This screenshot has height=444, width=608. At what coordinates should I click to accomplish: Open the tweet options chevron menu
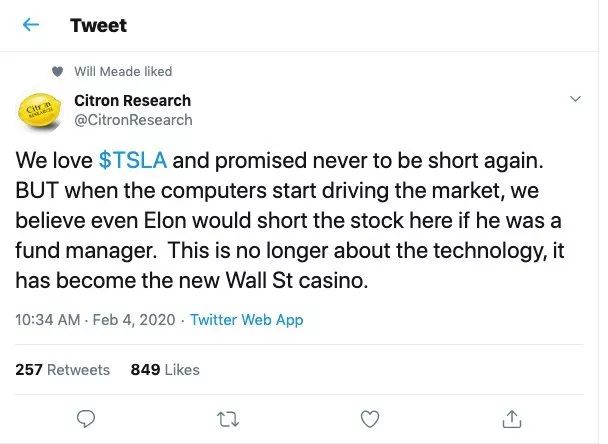tap(575, 100)
